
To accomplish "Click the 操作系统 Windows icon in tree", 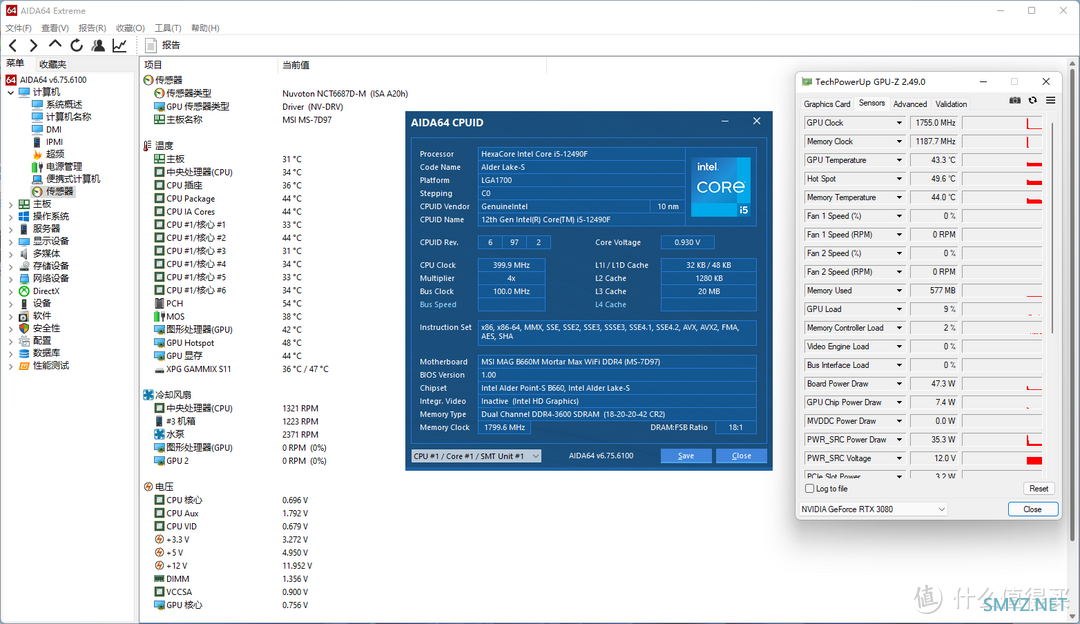I will coord(24,216).
